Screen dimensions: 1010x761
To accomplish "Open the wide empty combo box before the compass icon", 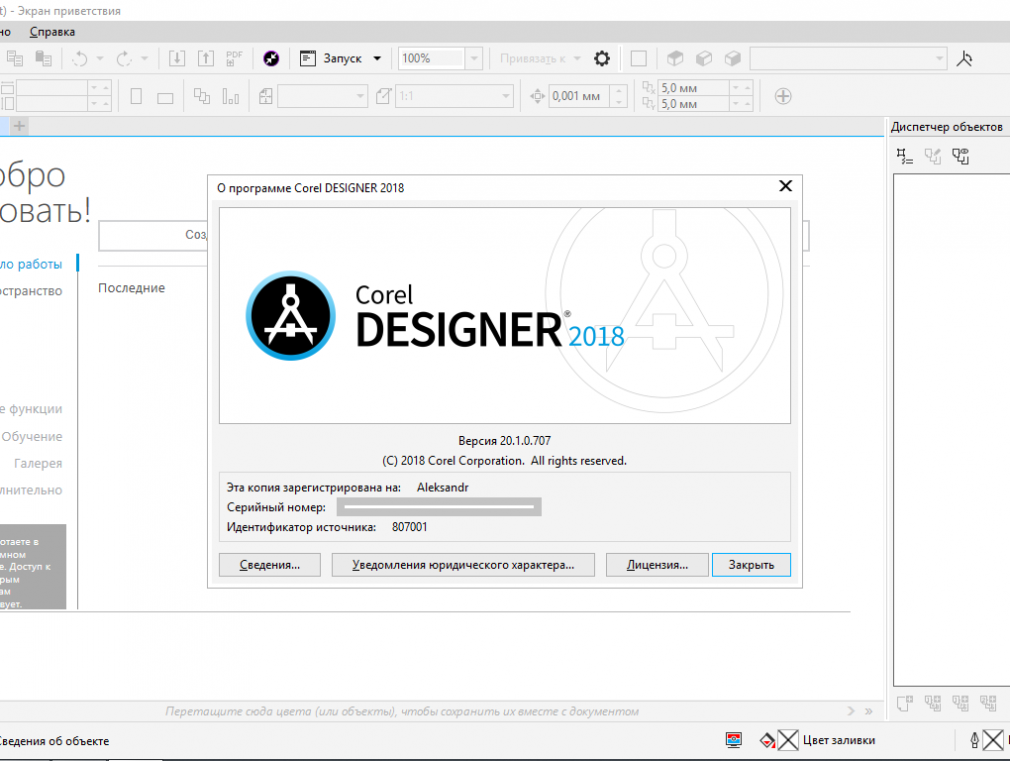I will tap(849, 59).
